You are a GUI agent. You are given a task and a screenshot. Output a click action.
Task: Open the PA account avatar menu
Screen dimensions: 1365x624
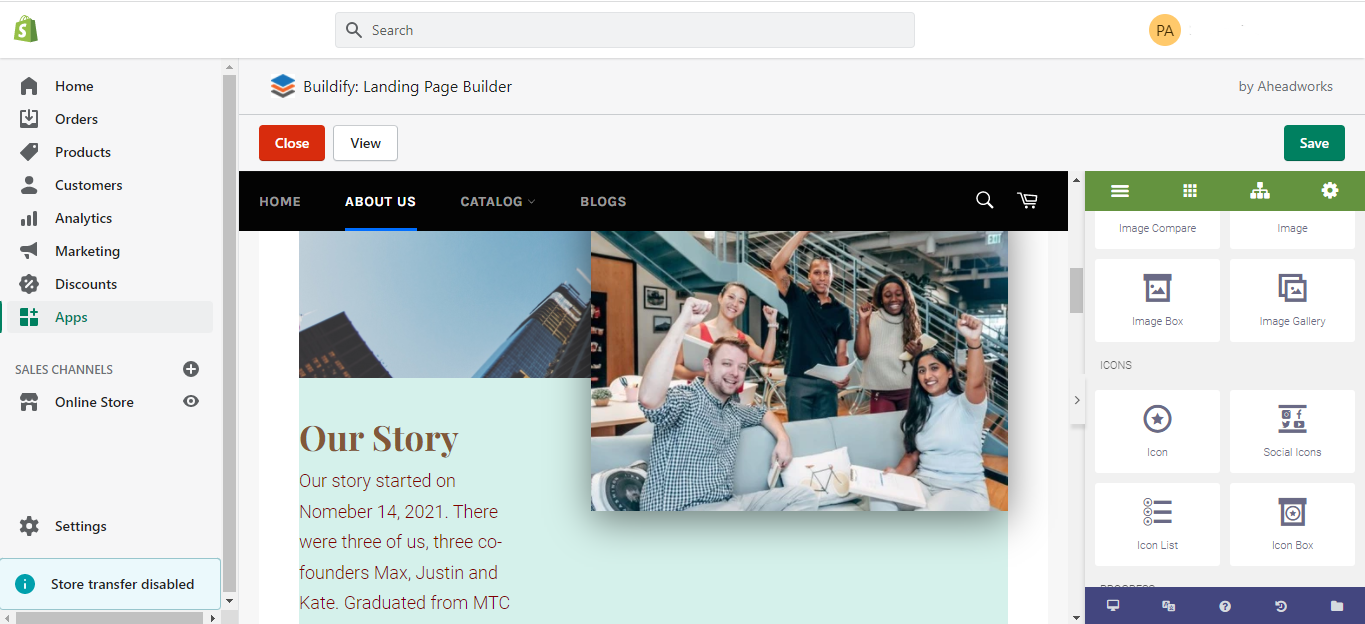click(1165, 30)
